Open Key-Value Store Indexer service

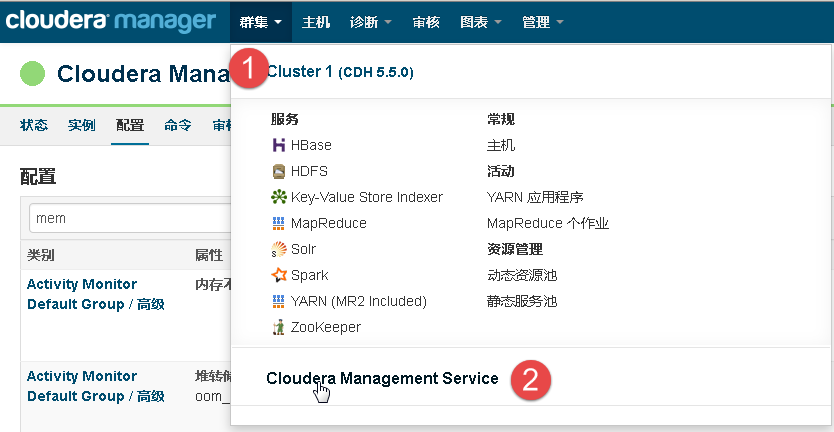(366, 197)
